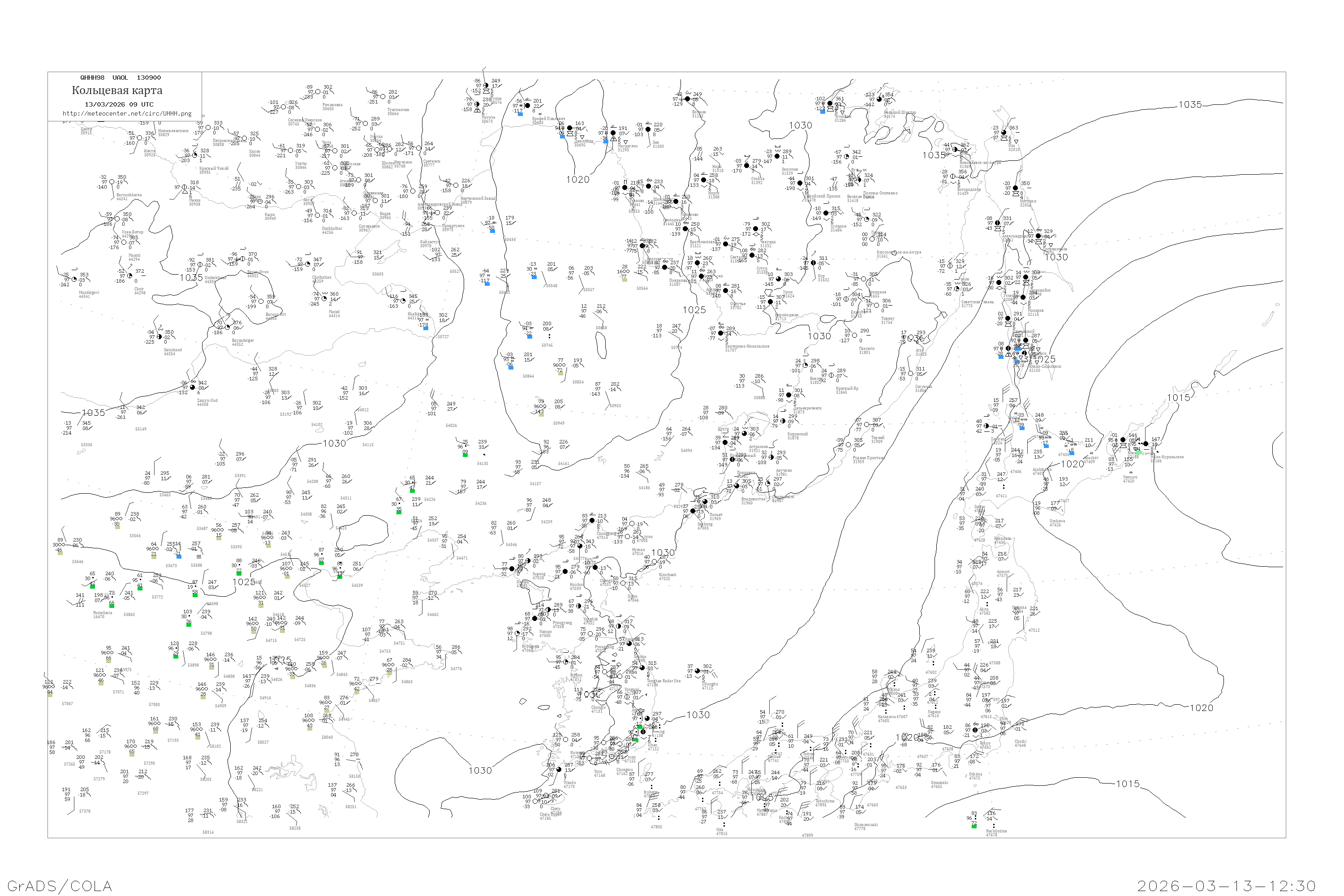This screenshot has height=896, width=1344.
Task: Click the Кольцевая карта title
Action: (117, 90)
